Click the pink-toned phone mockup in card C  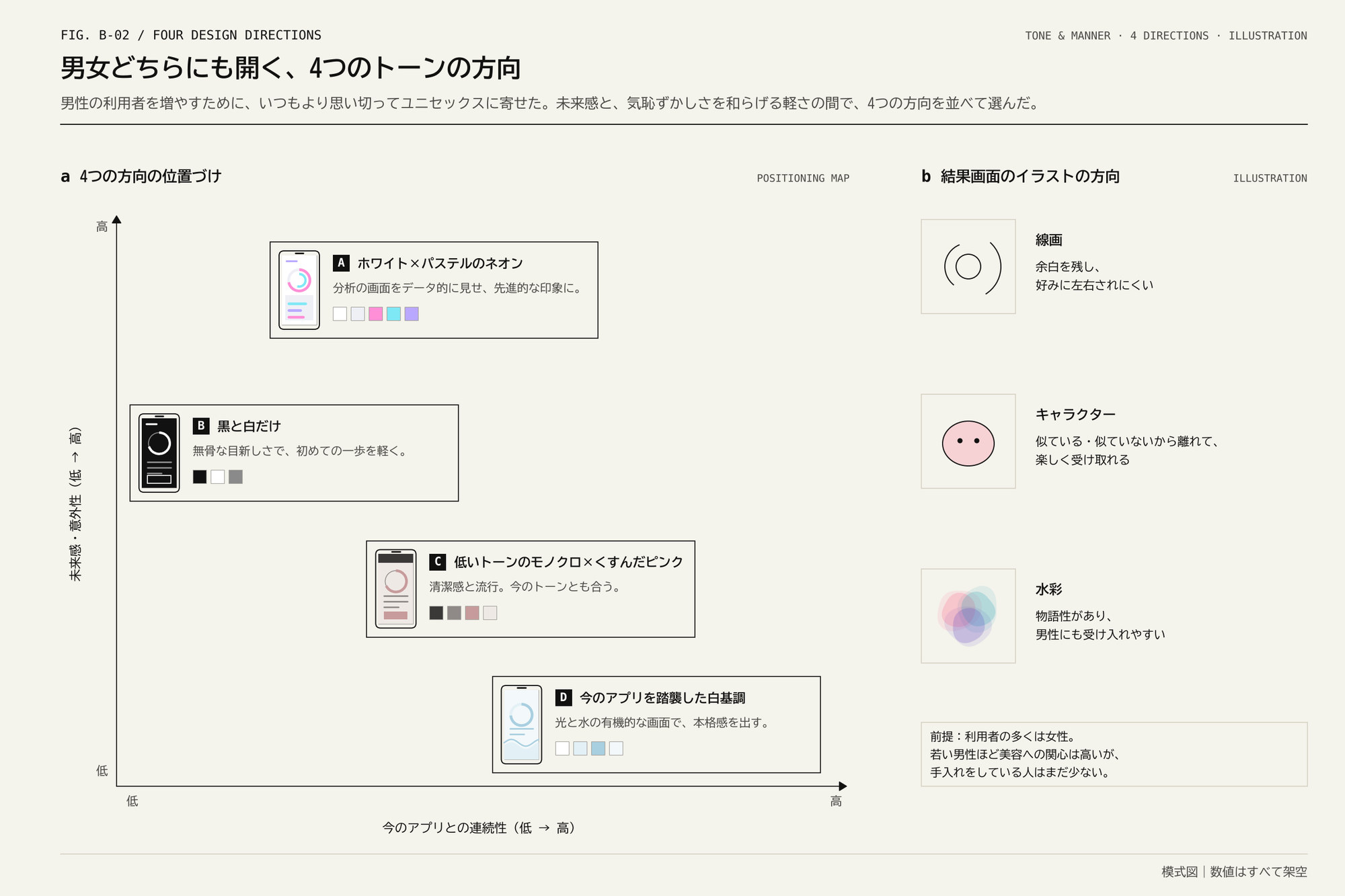(x=395, y=589)
